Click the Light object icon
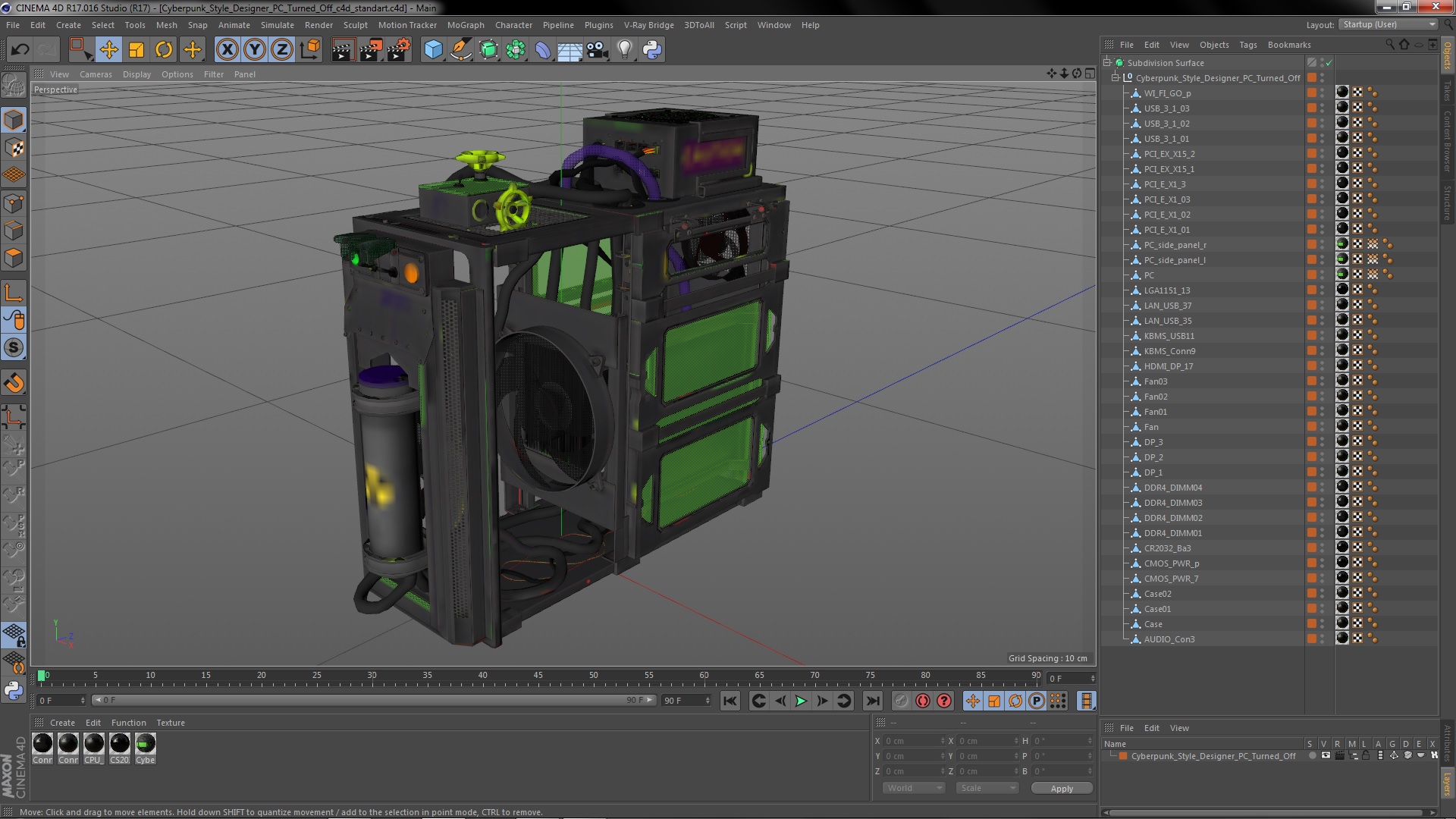Image resolution: width=1456 pixels, height=819 pixels. coord(624,50)
